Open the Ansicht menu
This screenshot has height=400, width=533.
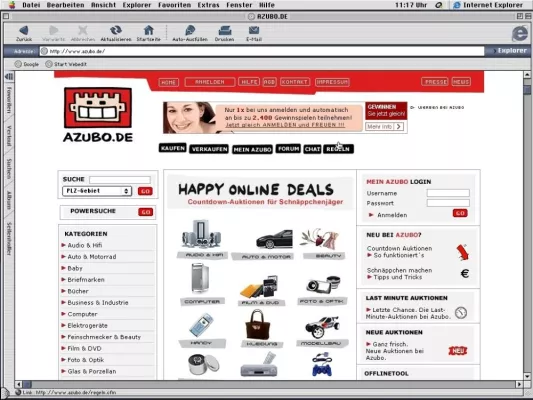point(103,5)
